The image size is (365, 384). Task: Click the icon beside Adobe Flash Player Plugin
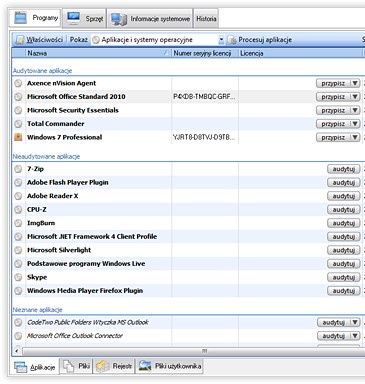point(18,182)
